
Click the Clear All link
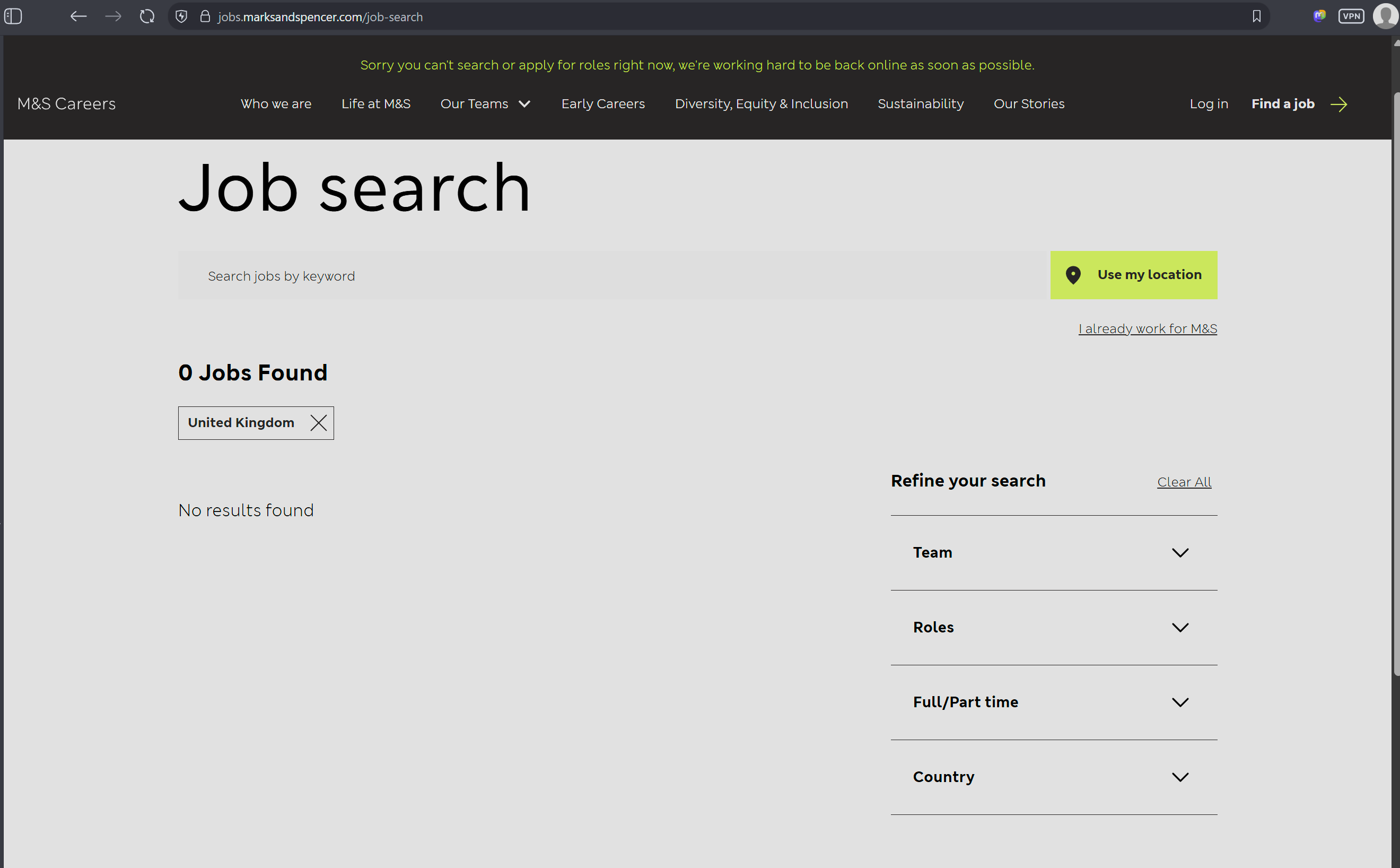(x=1184, y=482)
